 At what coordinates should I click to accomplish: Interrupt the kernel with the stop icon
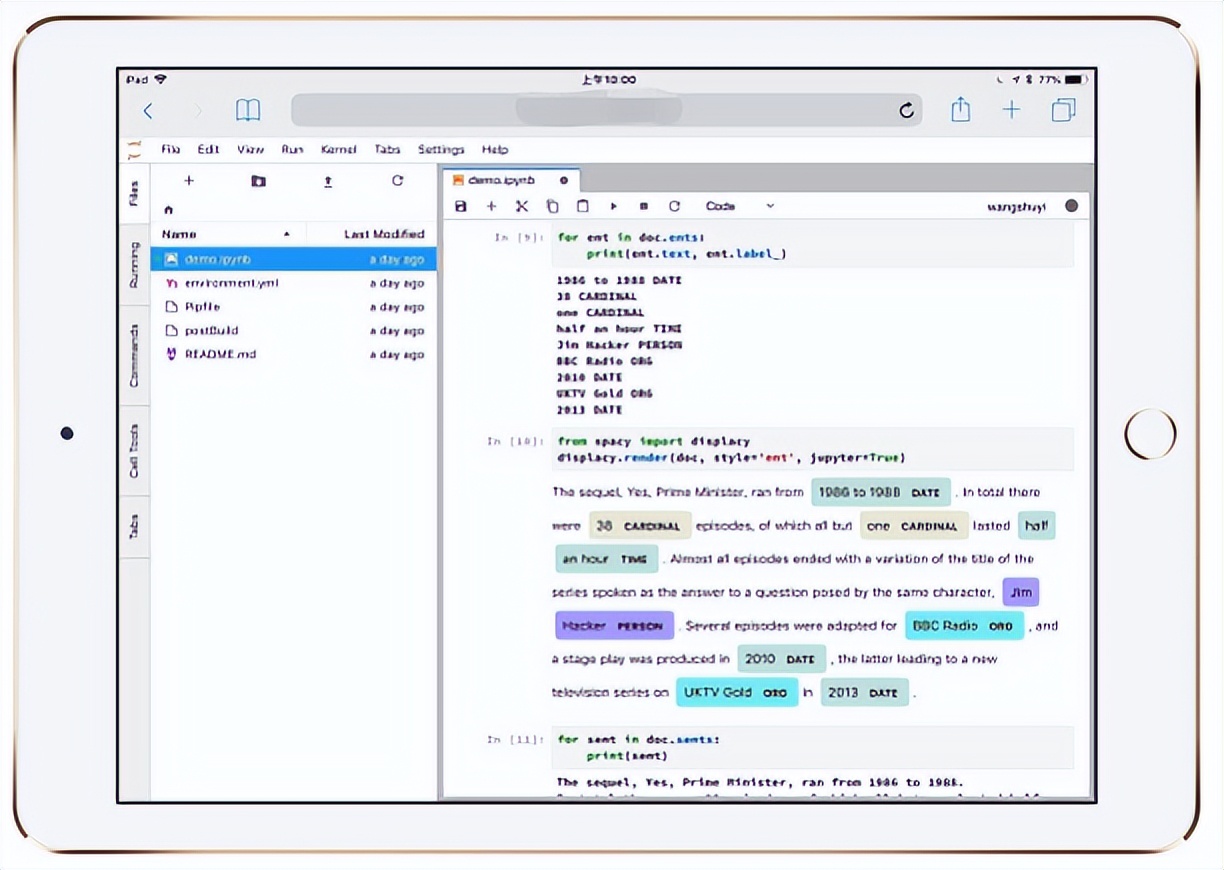pos(644,206)
